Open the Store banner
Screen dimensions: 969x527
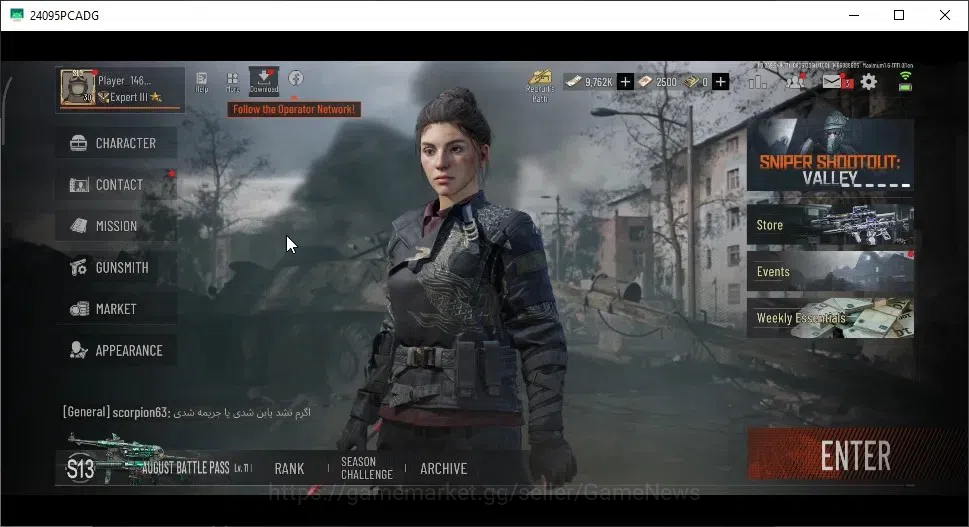tap(830, 224)
